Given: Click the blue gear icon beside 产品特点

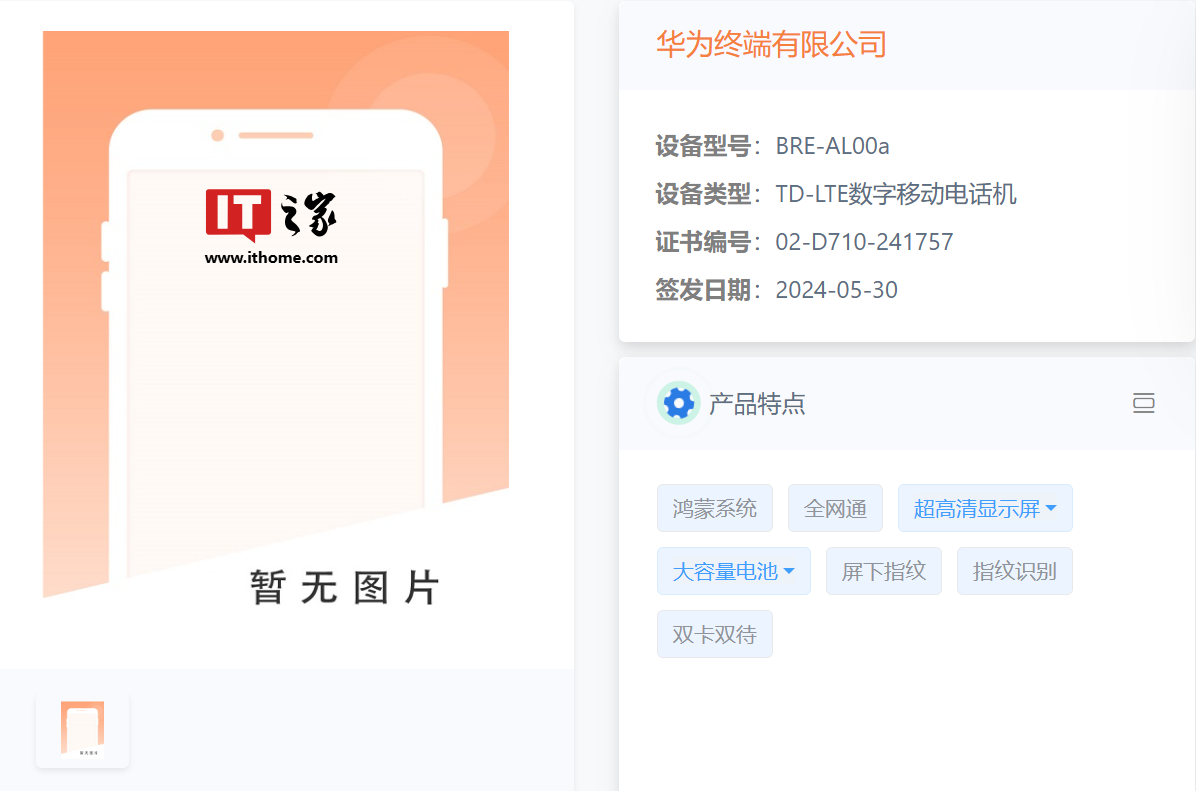Looking at the screenshot, I should point(678,403).
